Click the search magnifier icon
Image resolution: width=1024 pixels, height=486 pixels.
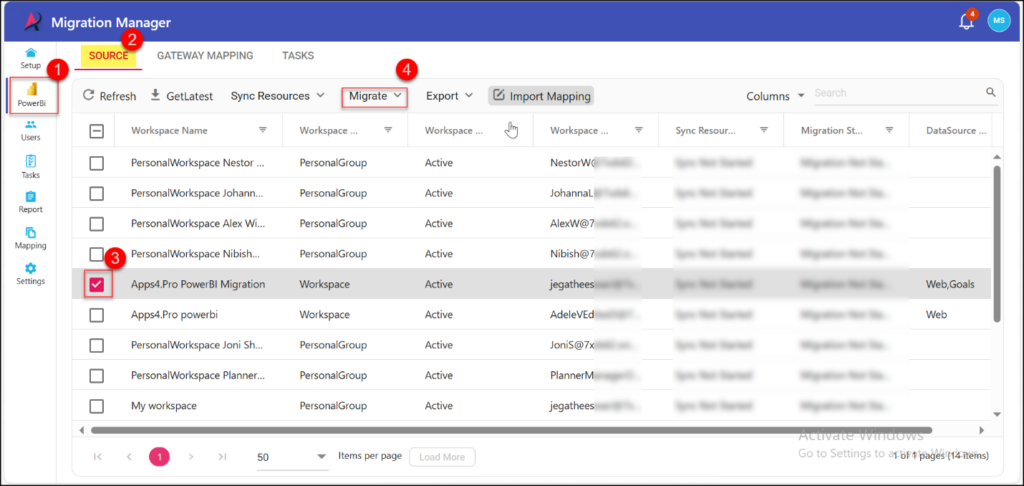tap(991, 92)
